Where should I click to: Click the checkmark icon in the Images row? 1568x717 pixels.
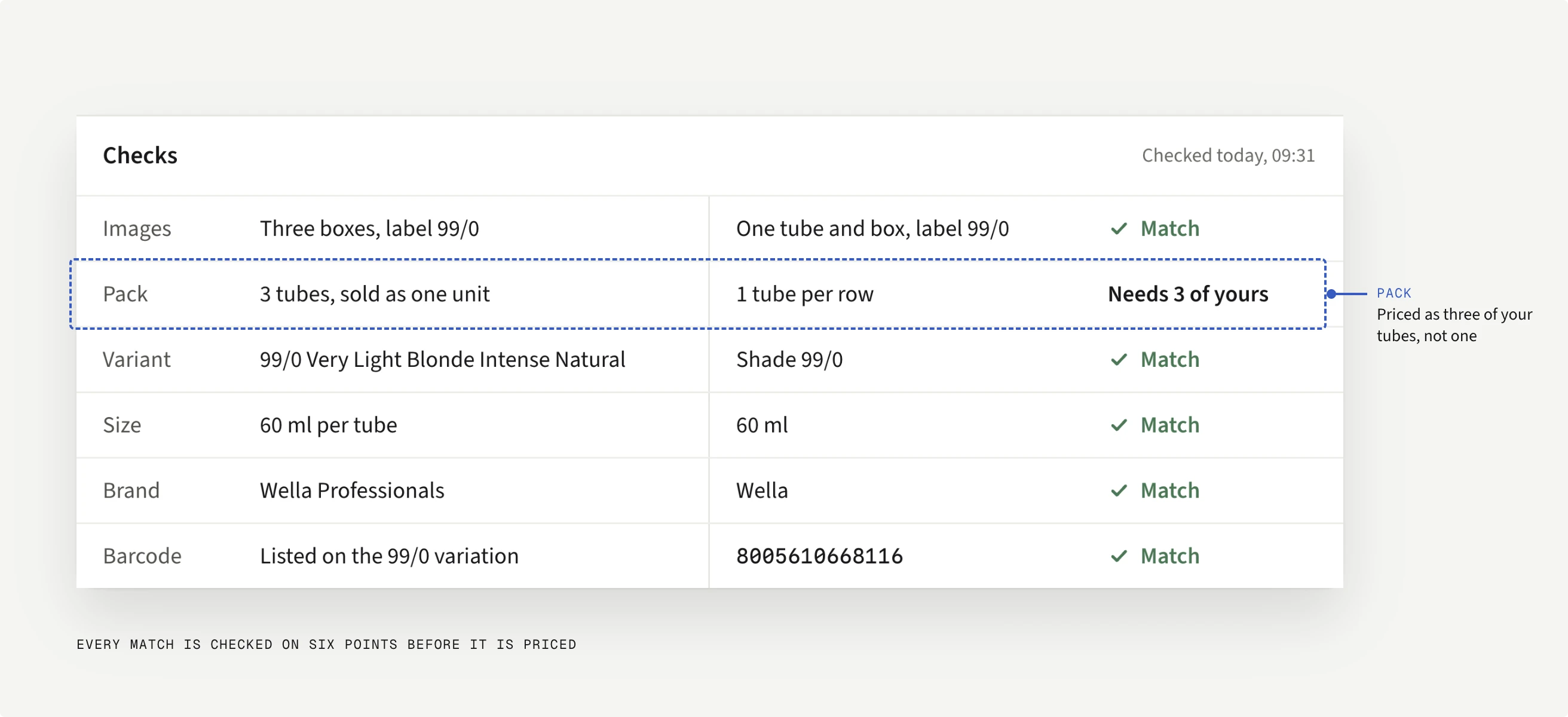[1119, 229]
